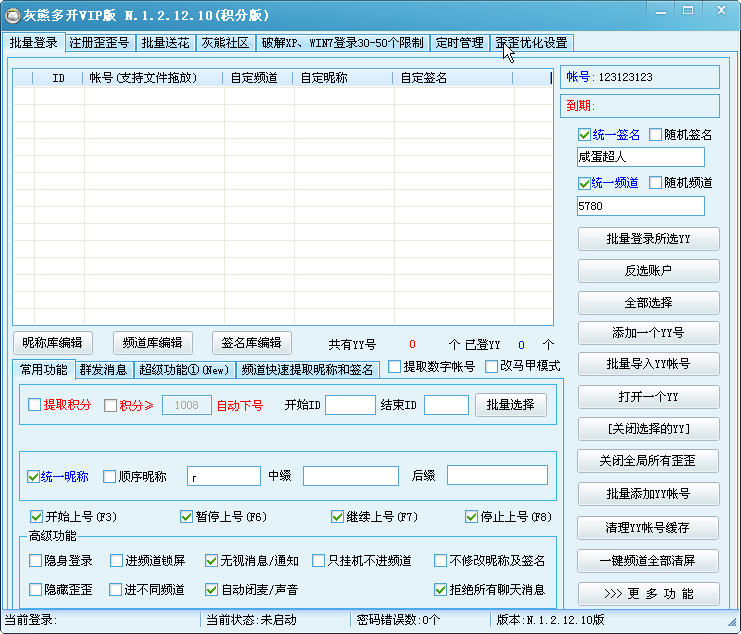Check the 改马甲模式 checkbox
This screenshot has width=741, height=634.
click(x=492, y=366)
